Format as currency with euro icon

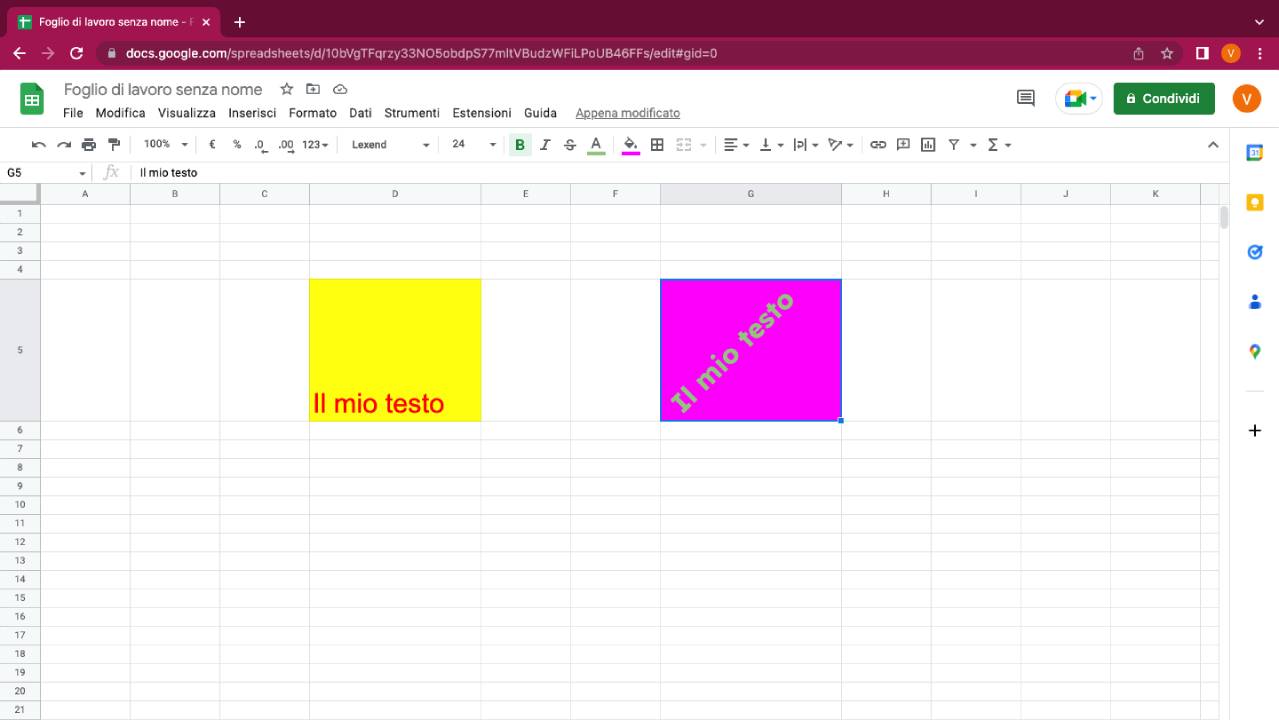pos(212,145)
